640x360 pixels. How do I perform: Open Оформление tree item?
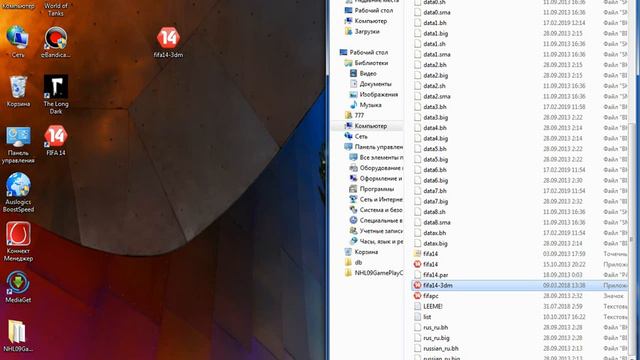[x=376, y=178]
